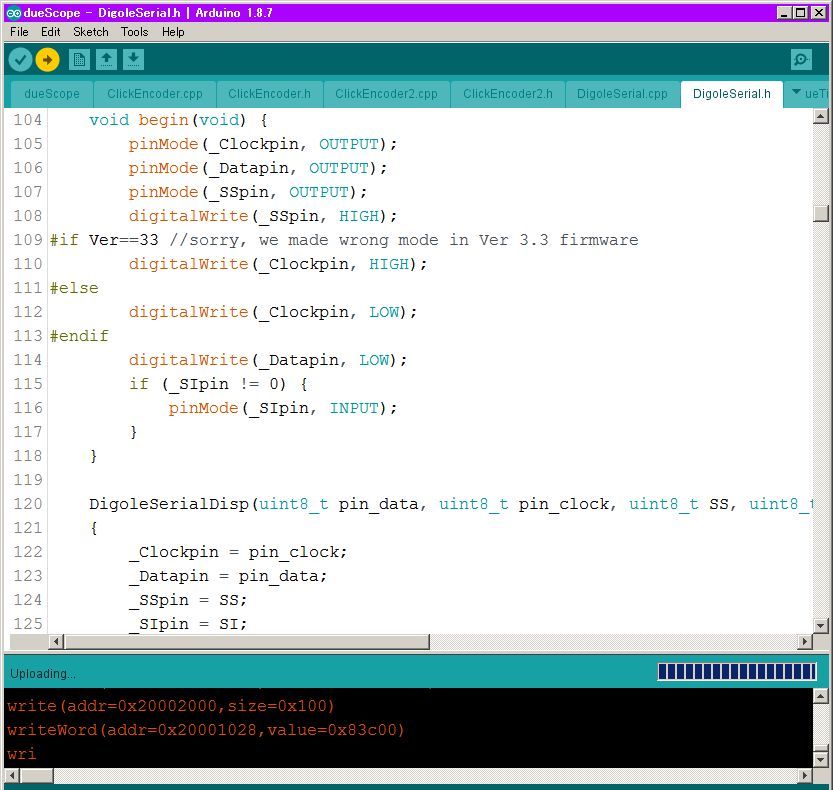Select the DigoleSerial.h tab
The height and width of the screenshot is (790, 833).
coord(732,94)
